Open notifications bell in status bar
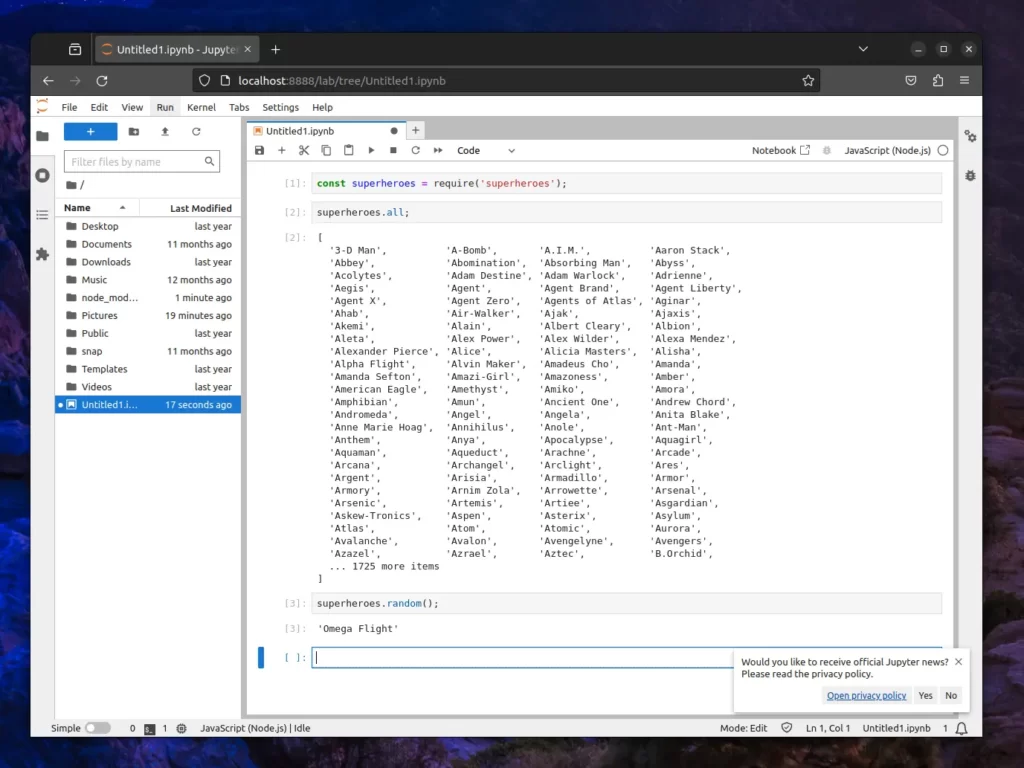Viewport: 1024px width, 768px height. (961, 728)
